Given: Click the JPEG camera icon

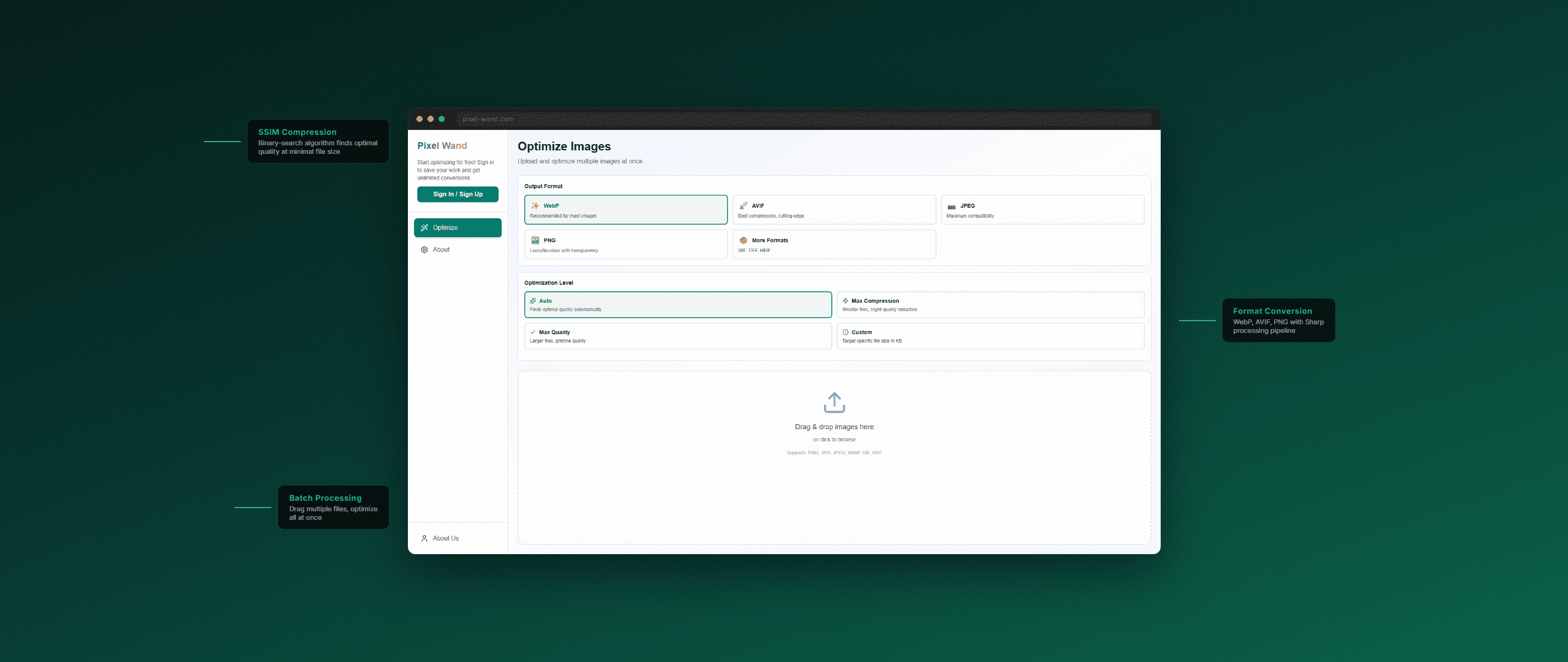Looking at the screenshot, I should coord(951,206).
